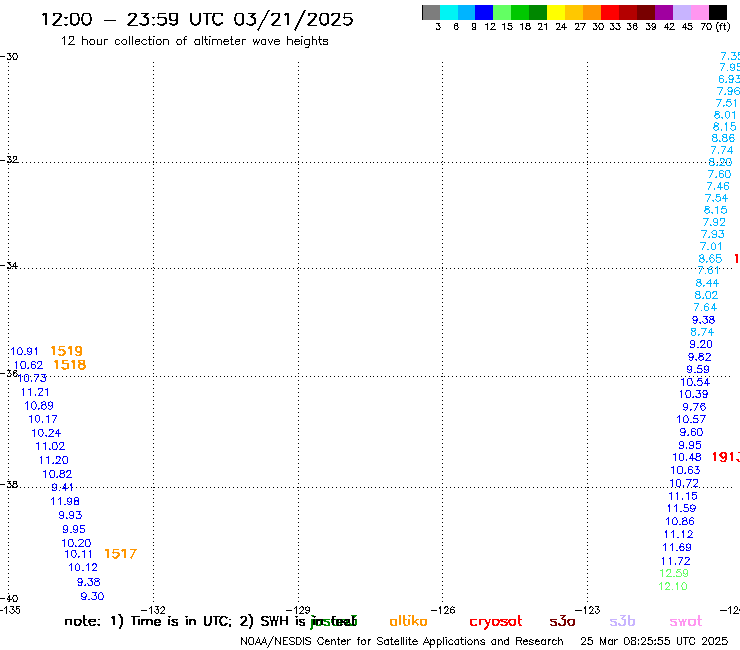The width and height of the screenshot is (740, 650).
Task: Click the 10.48 value near the red label
Action: click(687, 457)
